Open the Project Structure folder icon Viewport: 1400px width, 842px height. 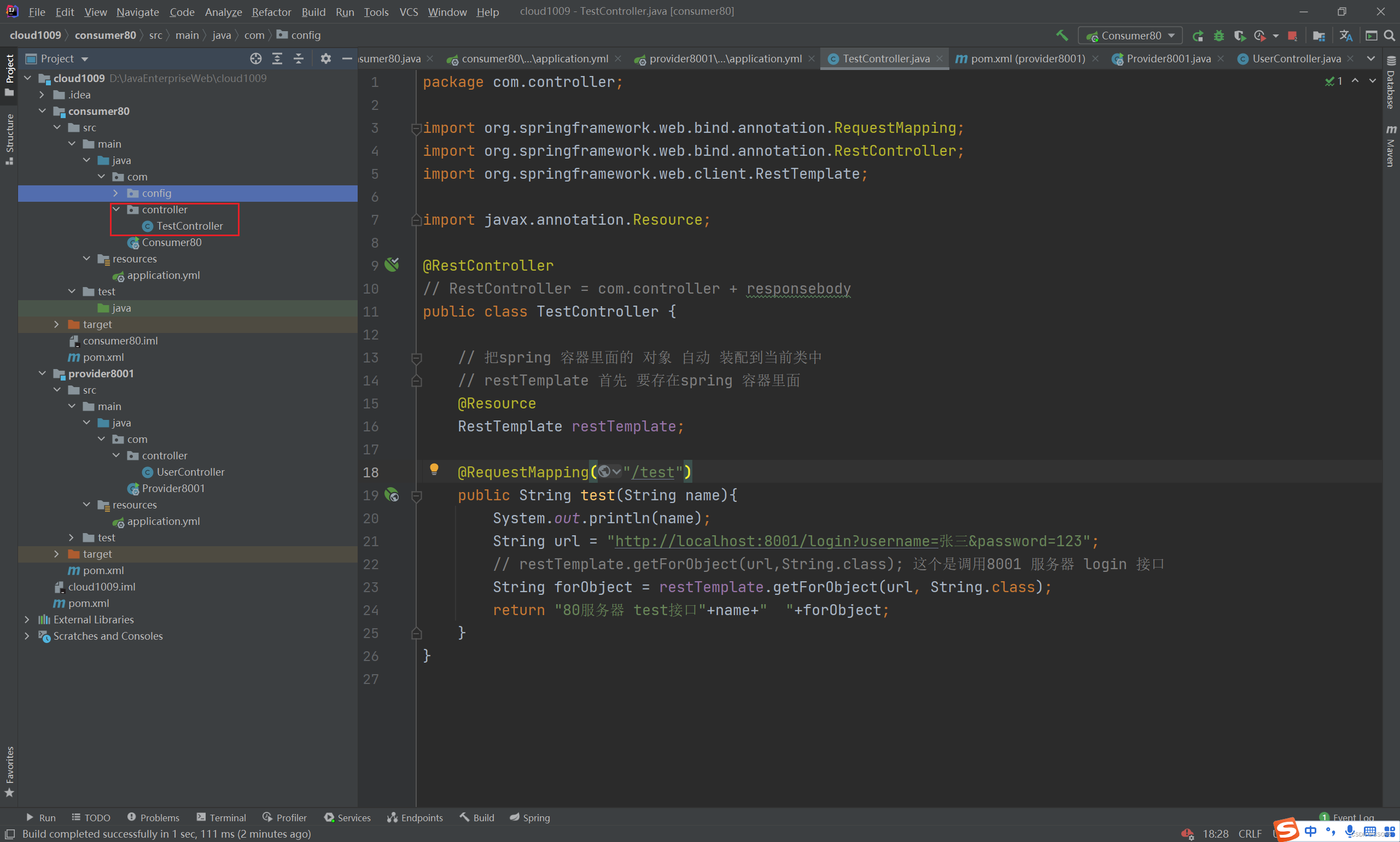pyautogui.click(x=1319, y=36)
